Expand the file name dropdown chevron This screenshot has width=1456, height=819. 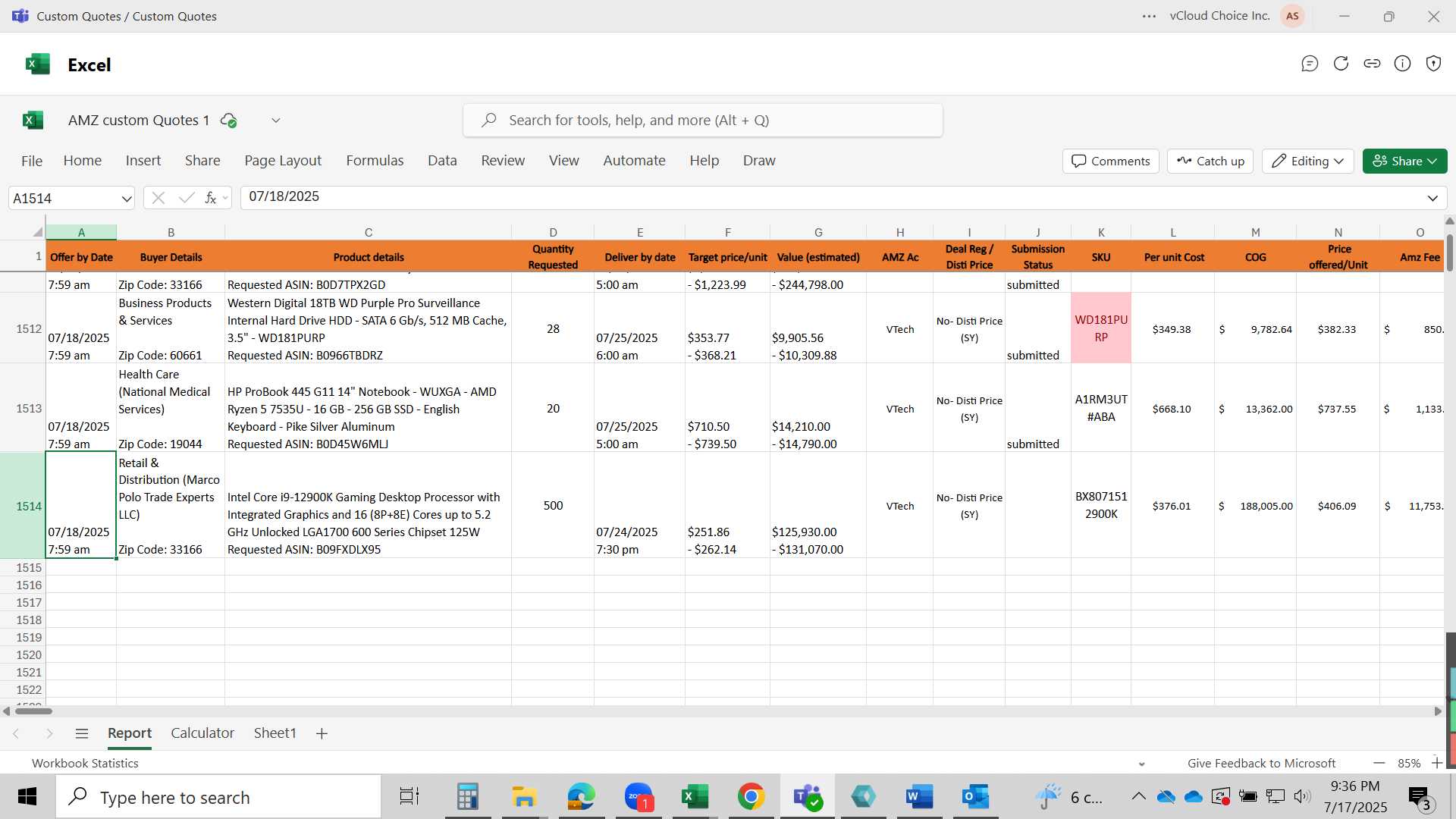pyautogui.click(x=276, y=120)
